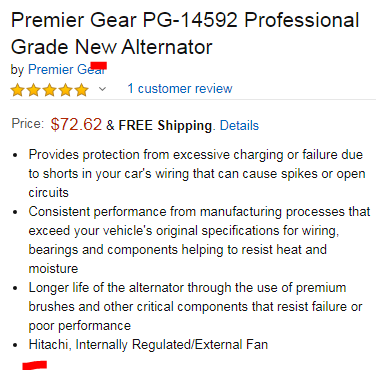388x370 pixels.
Task: Click the PG-14592 Alternator product title
Action: [185, 33]
